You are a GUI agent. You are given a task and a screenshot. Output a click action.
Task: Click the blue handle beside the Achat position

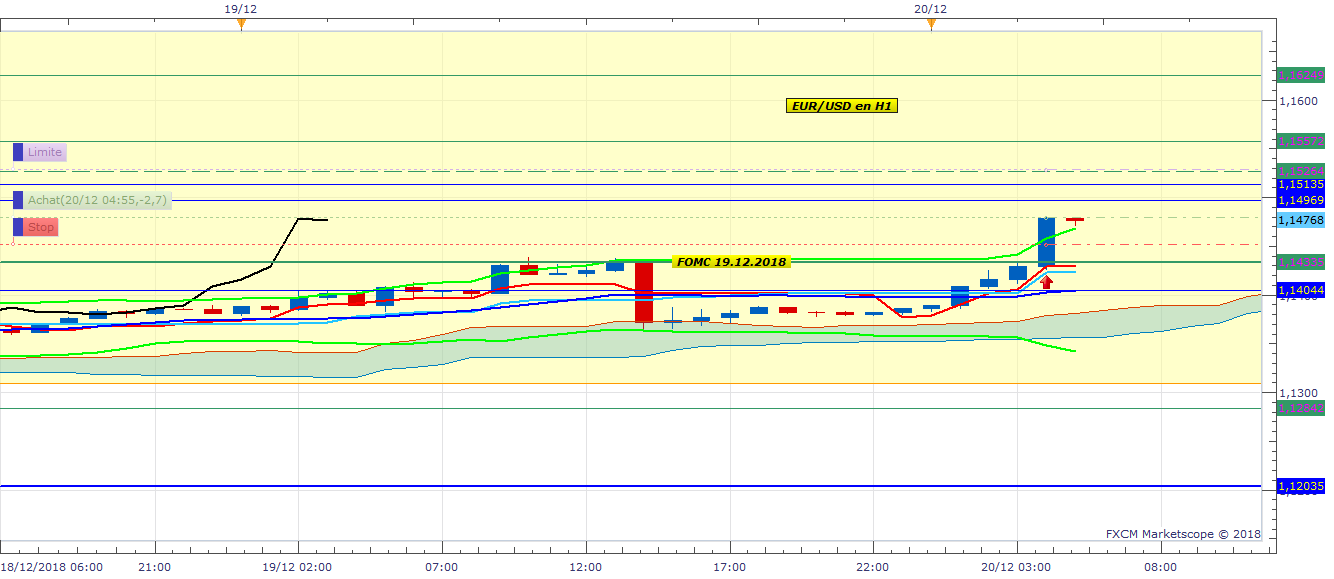[x=18, y=200]
